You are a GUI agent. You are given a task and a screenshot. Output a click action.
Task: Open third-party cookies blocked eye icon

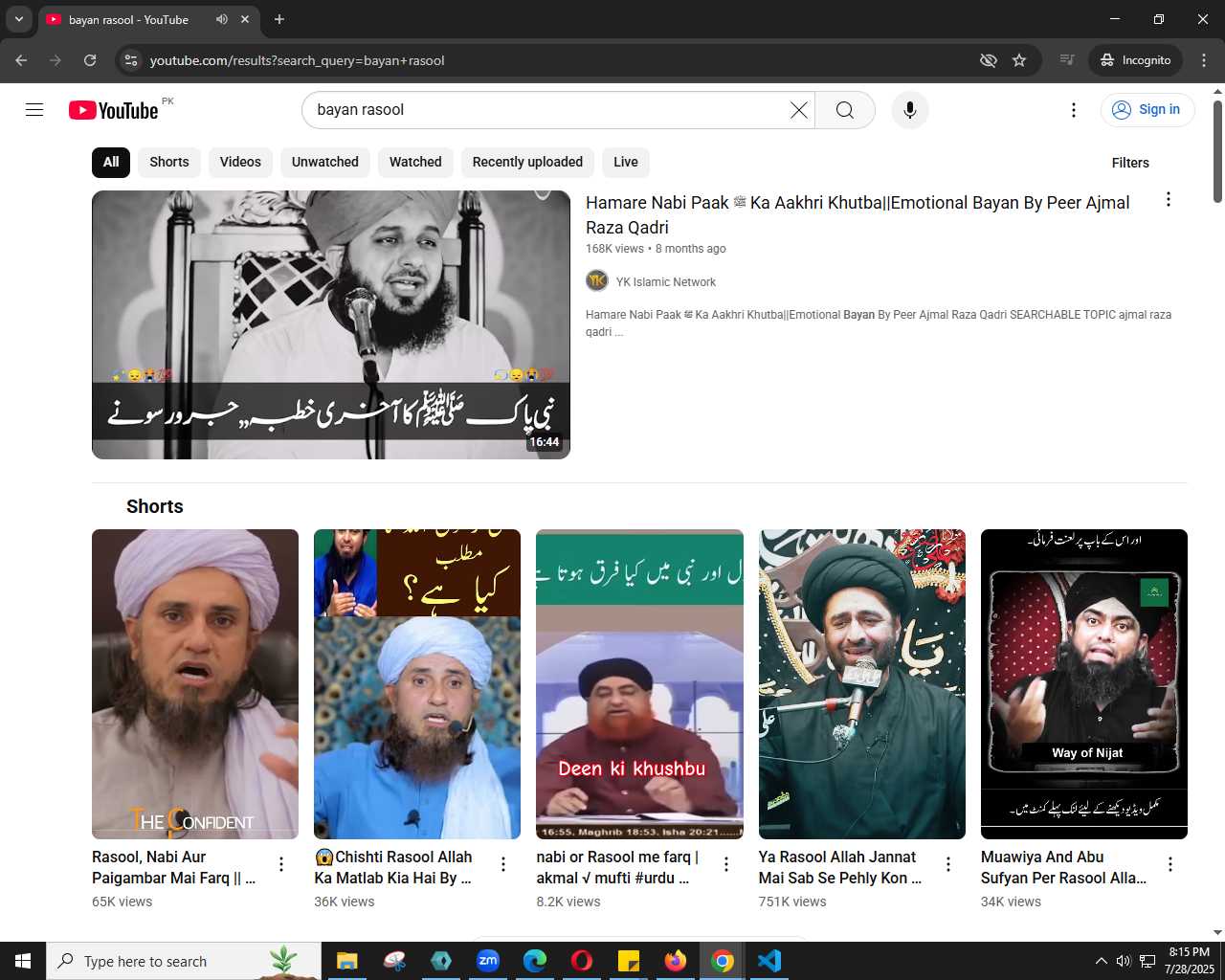coord(989,60)
